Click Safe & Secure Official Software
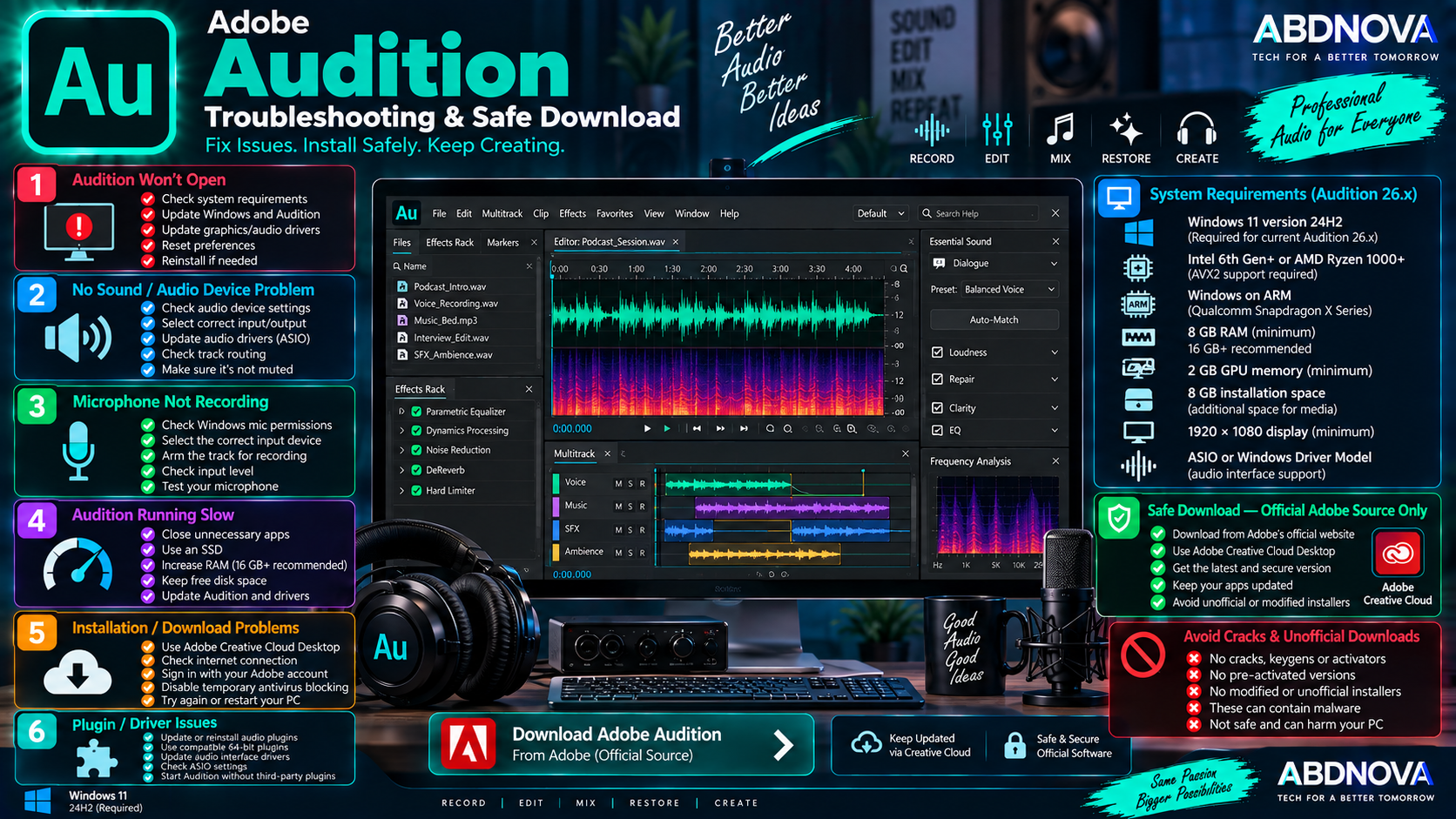This screenshot has width=1456, height=819. (1058, 745)
